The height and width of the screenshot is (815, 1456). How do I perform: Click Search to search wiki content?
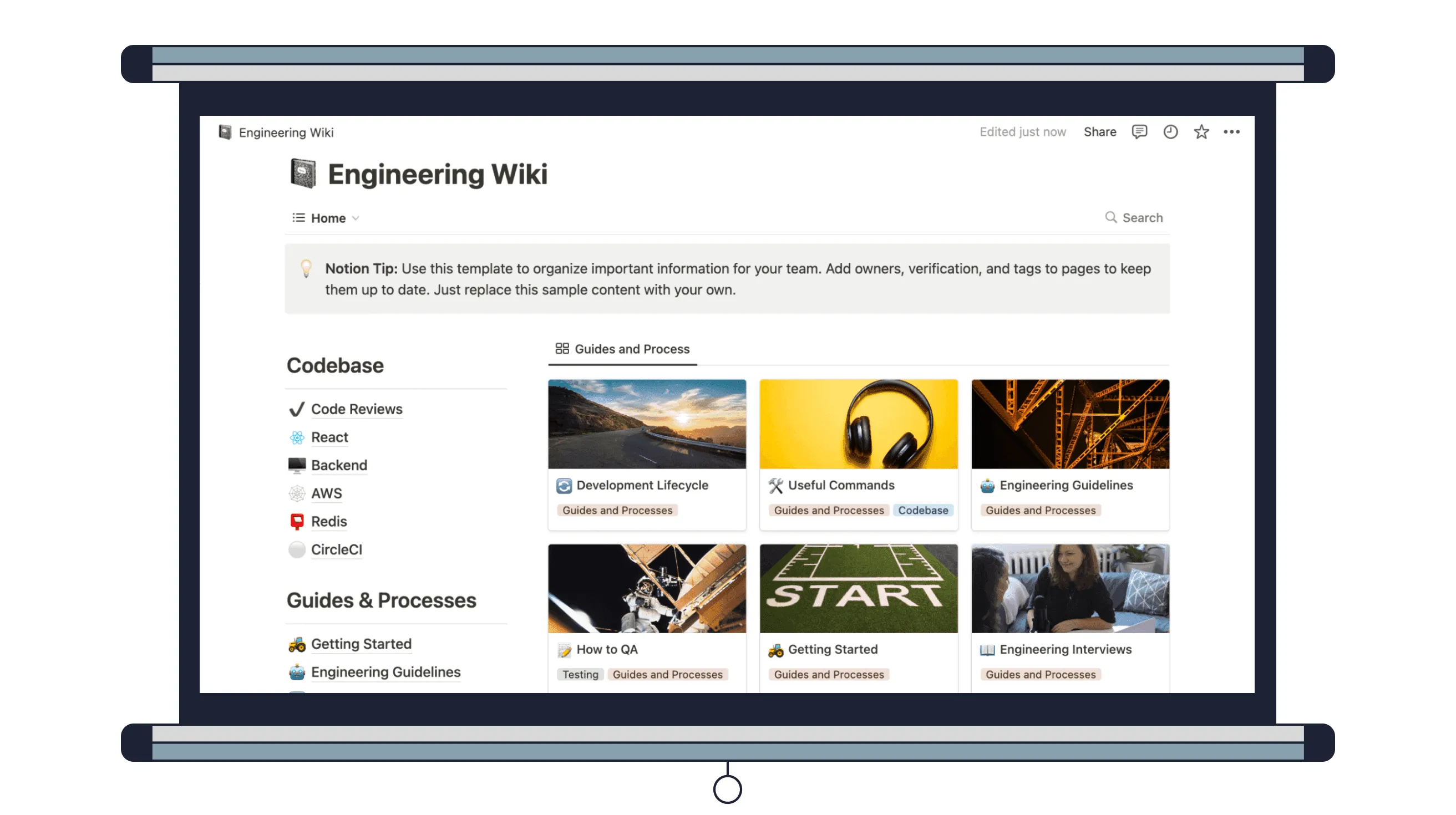(1133, 217)
